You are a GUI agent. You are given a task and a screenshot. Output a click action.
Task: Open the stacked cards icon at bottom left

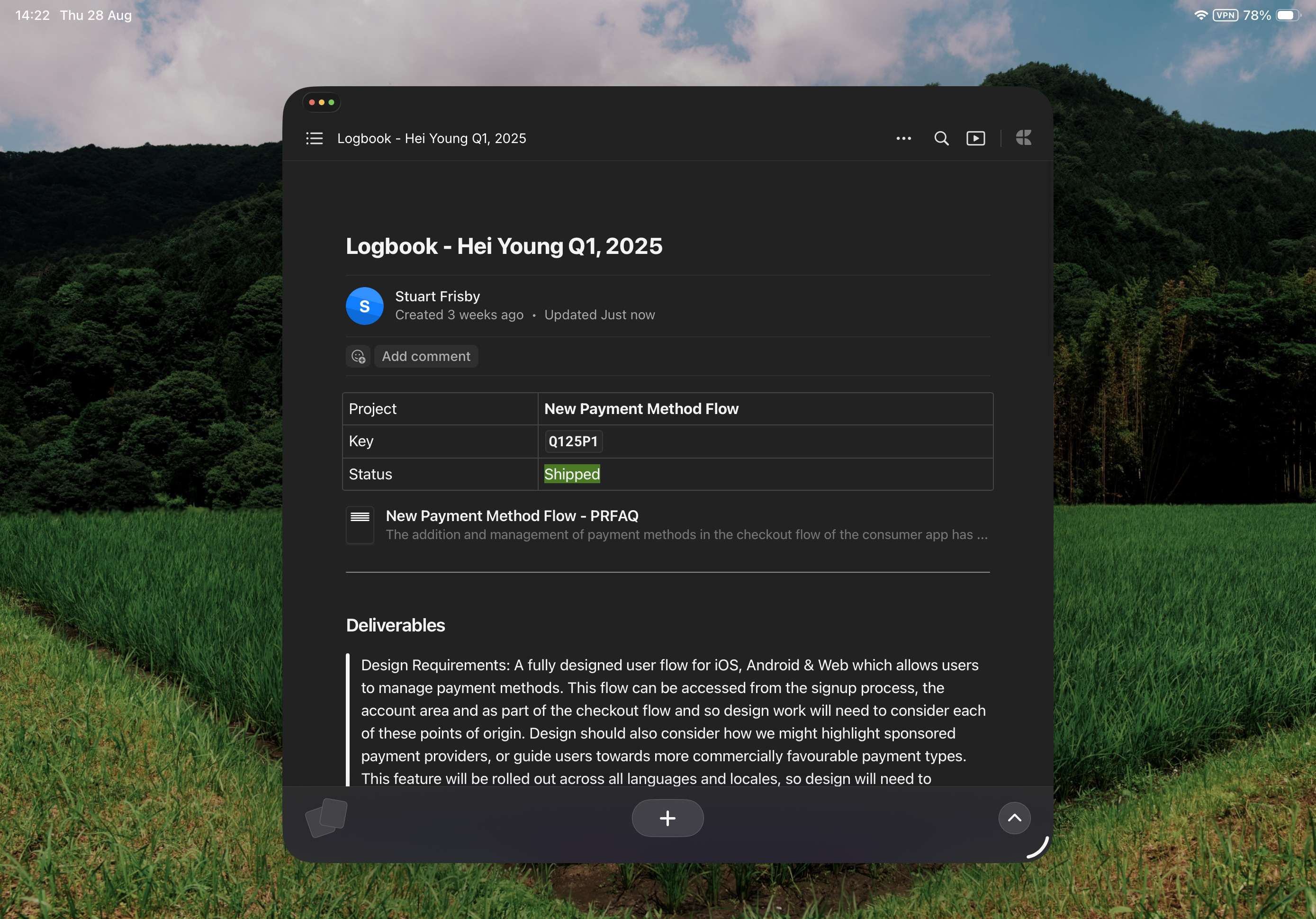[x=327, y=818]
